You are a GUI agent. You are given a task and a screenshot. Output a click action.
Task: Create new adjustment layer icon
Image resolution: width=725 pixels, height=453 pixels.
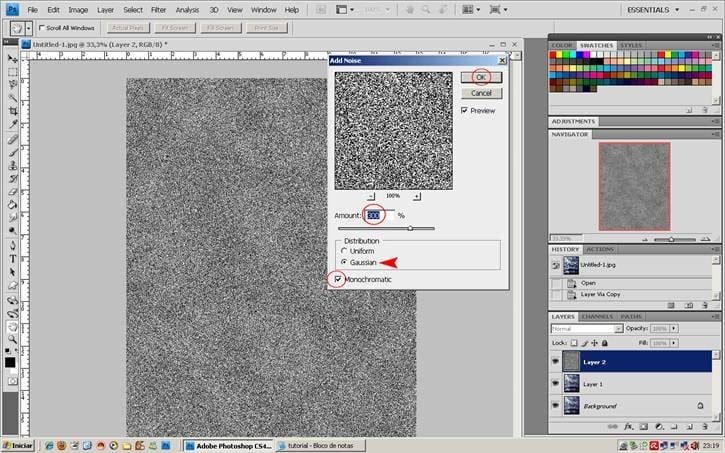point(659,426)
